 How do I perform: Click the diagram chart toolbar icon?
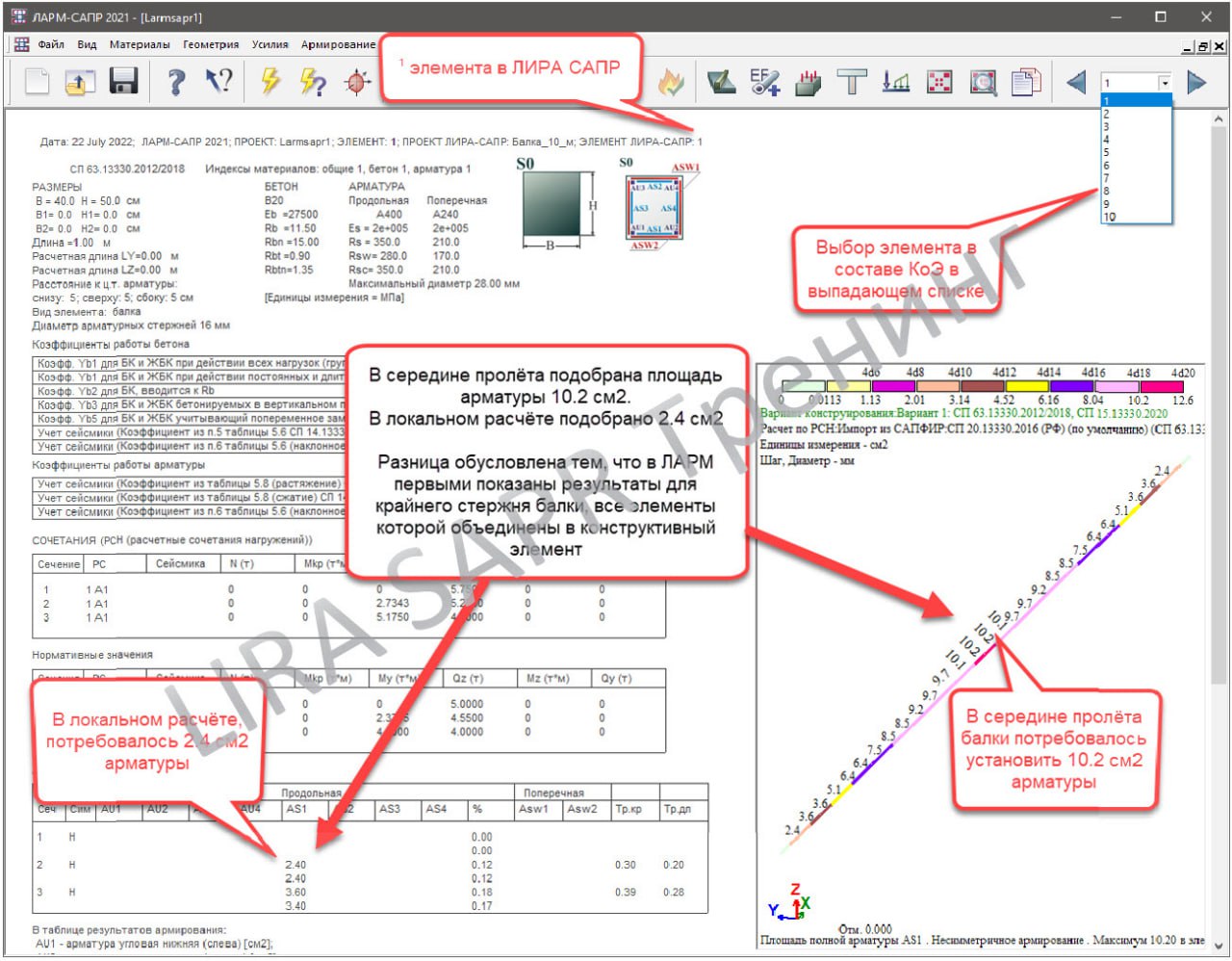pos(896,81)
